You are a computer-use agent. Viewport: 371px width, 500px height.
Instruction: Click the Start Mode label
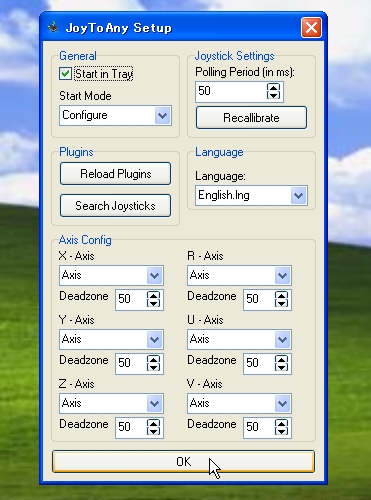coord(85,96)
